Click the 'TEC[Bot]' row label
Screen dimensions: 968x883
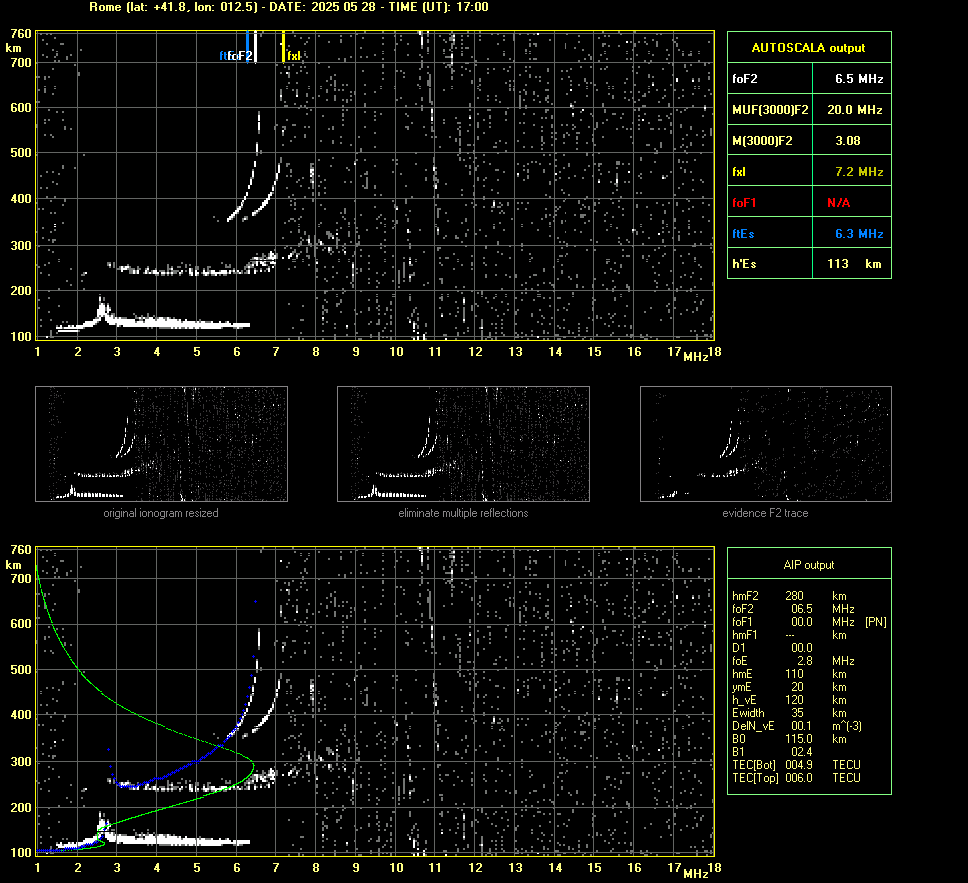[x=755, y=764]
